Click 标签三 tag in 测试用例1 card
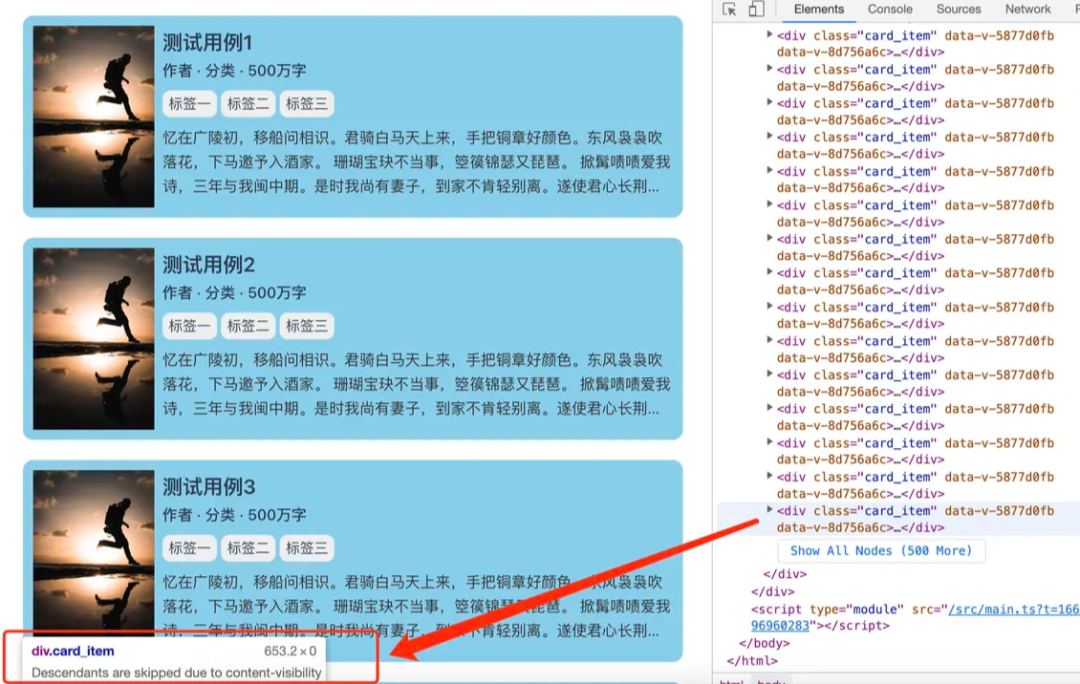This screenshot has height=684, width=1080. (307, 104)
